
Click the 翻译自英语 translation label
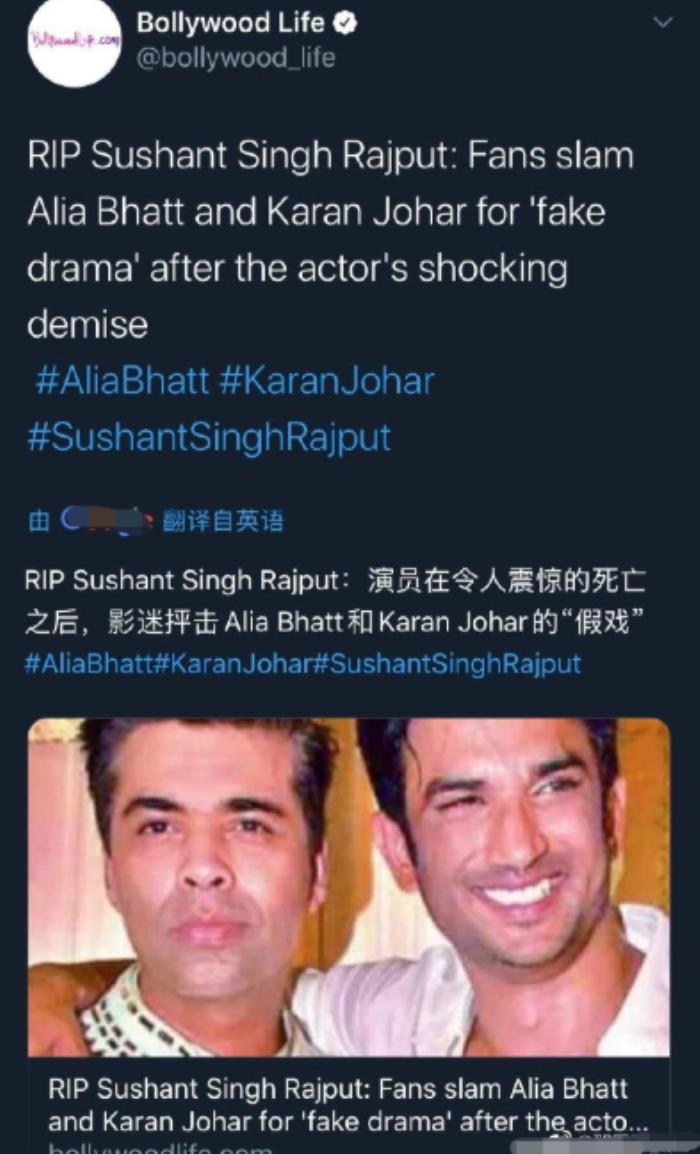click(222, 521)
